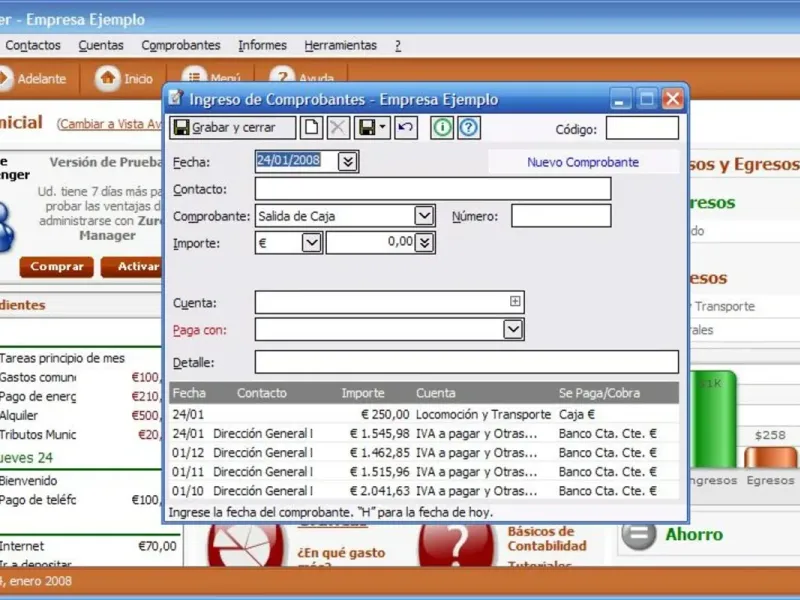
Task: Click the Contacto input field
Action: 433,189
